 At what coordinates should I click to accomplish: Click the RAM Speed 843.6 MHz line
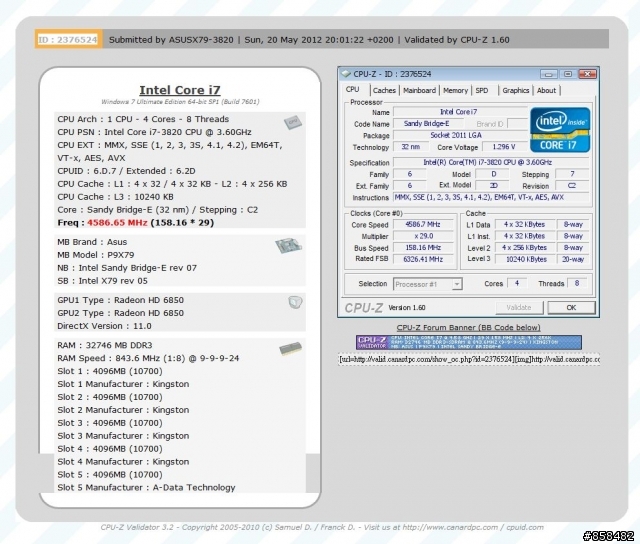148,358
